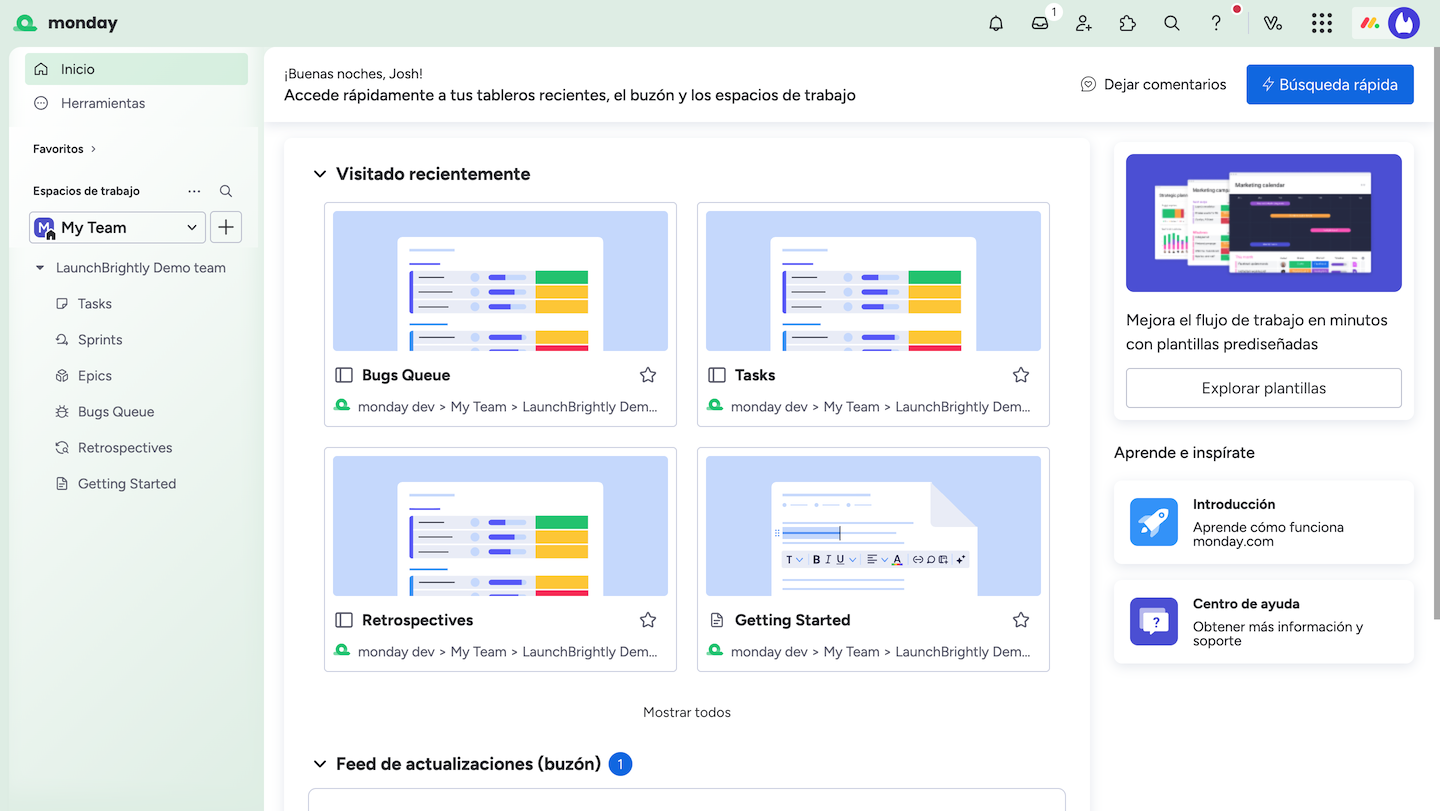Click the Bugs Queue card title
The width and height of the screenshot is (1440, 811).
406,375
